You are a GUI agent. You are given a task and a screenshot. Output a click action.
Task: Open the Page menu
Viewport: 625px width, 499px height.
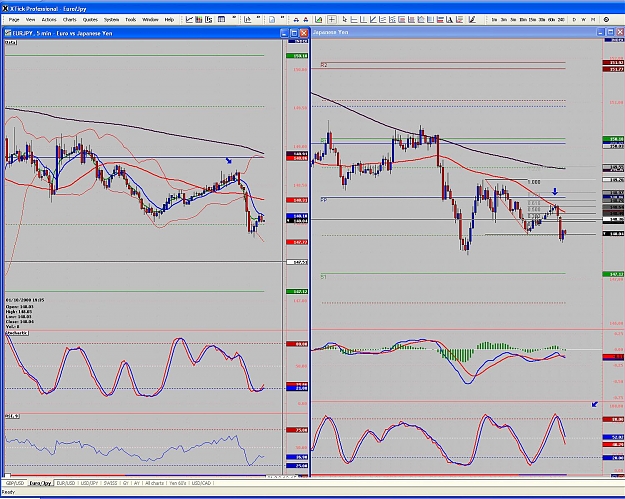tap(14, 20)
